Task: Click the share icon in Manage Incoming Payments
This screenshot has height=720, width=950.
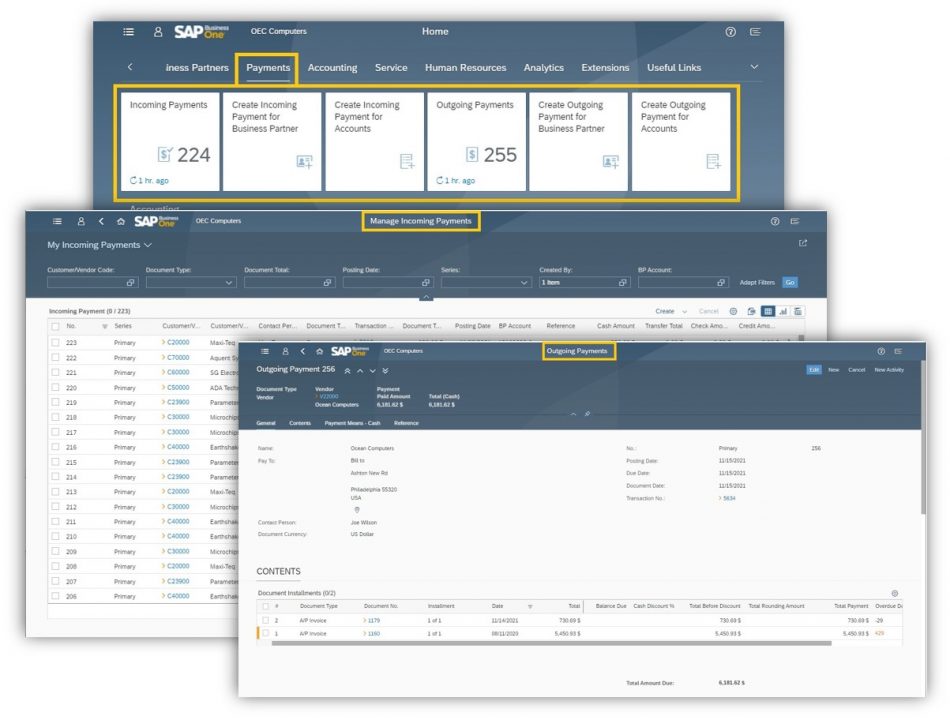Action: pos(803,243)
